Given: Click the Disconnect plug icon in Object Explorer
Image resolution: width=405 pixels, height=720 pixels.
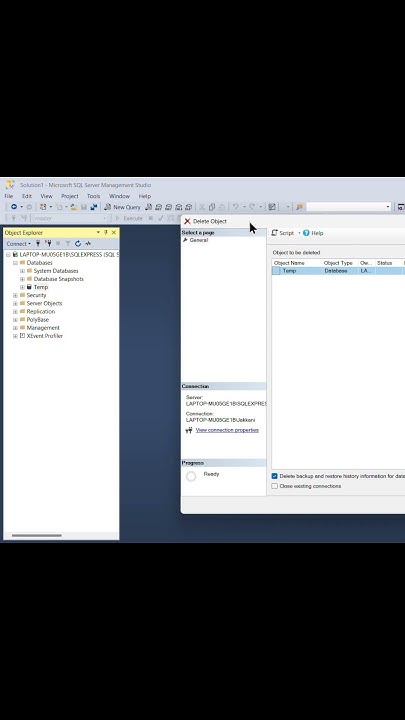Looking at the screenshot, I should pos(48,244).
